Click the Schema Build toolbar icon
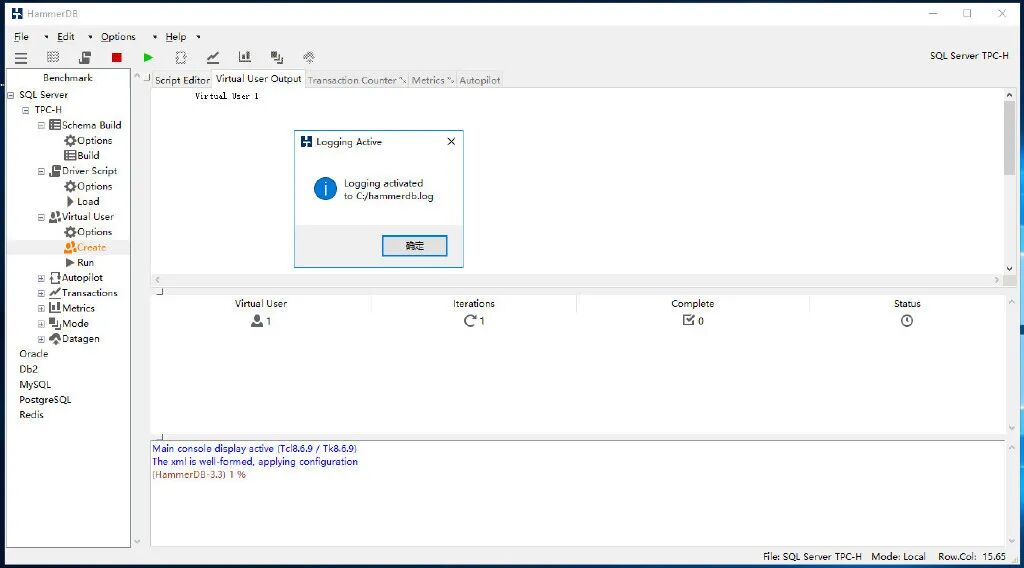1024x568 pixels. pos(53,57)
